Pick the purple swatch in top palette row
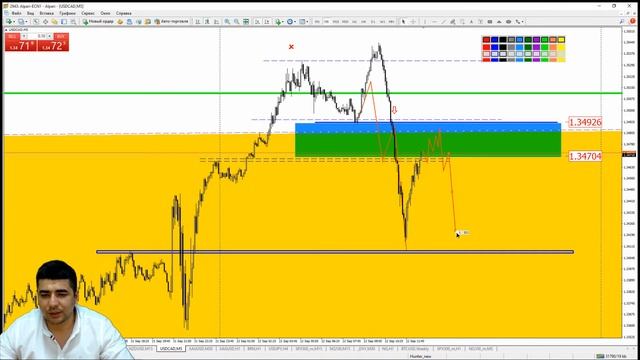 pyautogui.click(x=536, y=40)
